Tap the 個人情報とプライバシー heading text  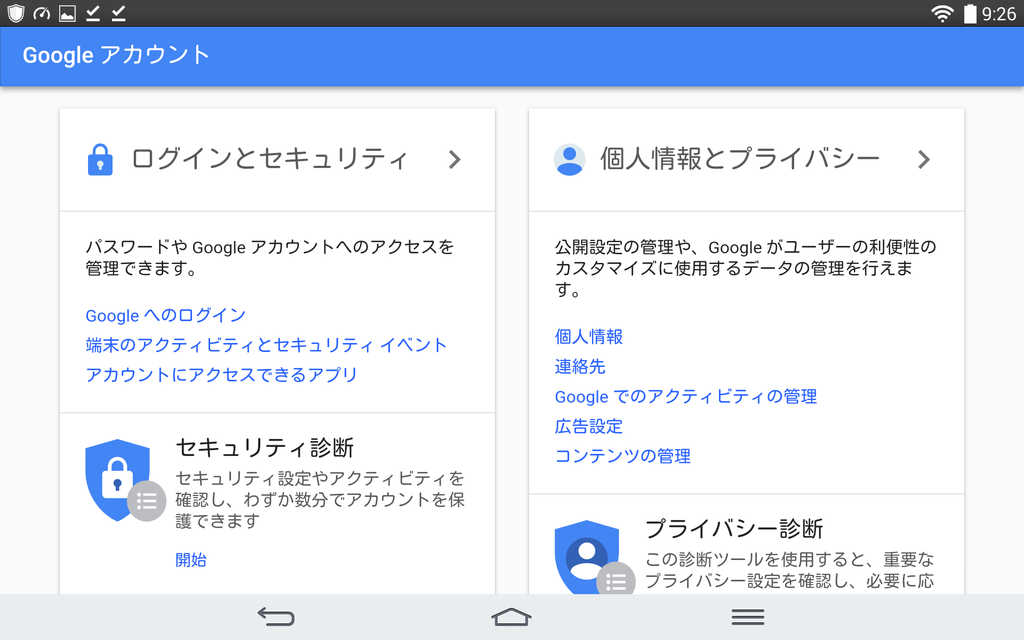[x=740, y=159]
